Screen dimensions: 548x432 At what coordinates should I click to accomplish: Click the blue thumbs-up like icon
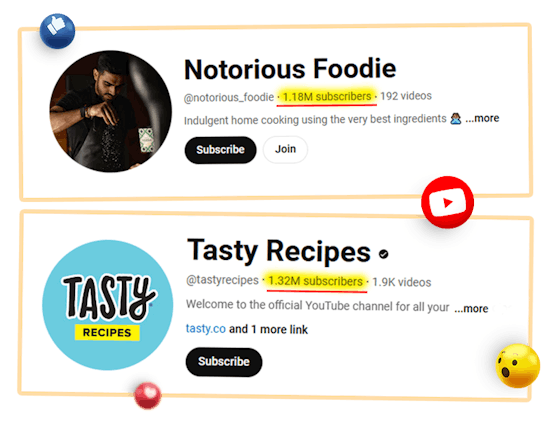pyautogui.click(x=57, y=31)
